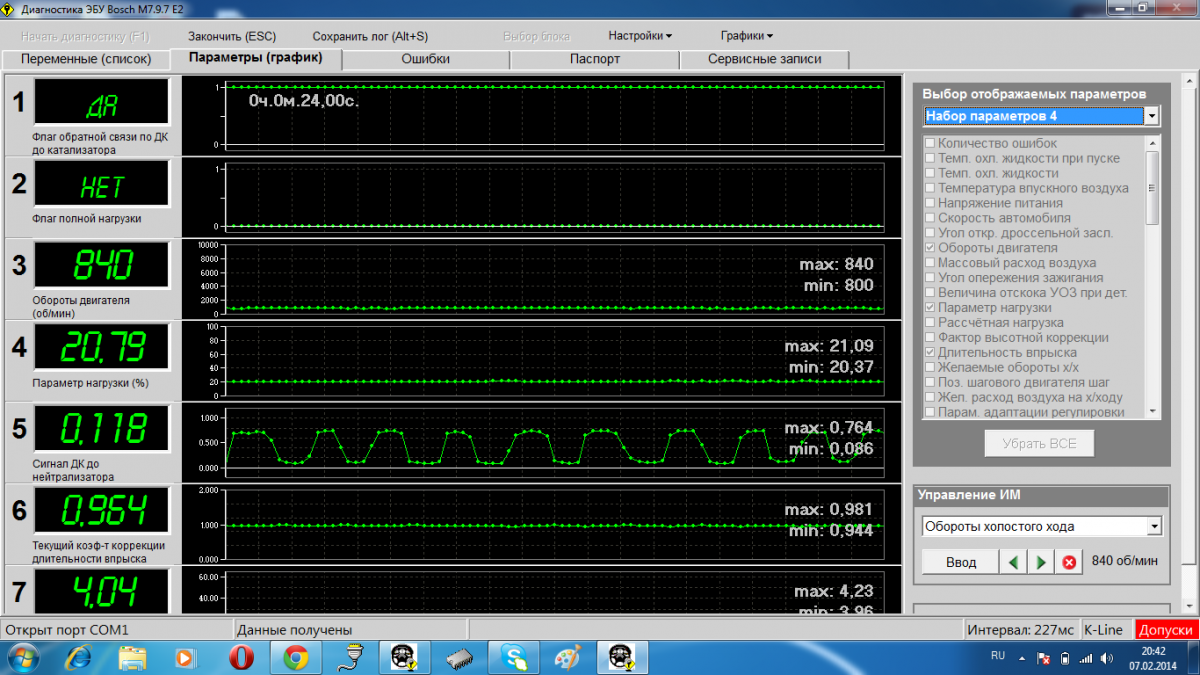Image resolution: width=1200 pixels, height=675 pixels.
Task: Expand the Набор параметров 4 dropdown
Action: (1152, 116)
